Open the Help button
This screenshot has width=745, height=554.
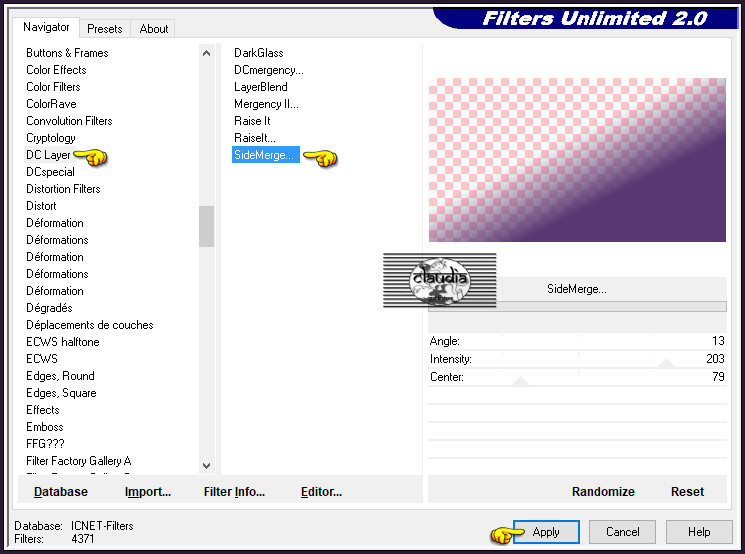click(x=699, y=532)
